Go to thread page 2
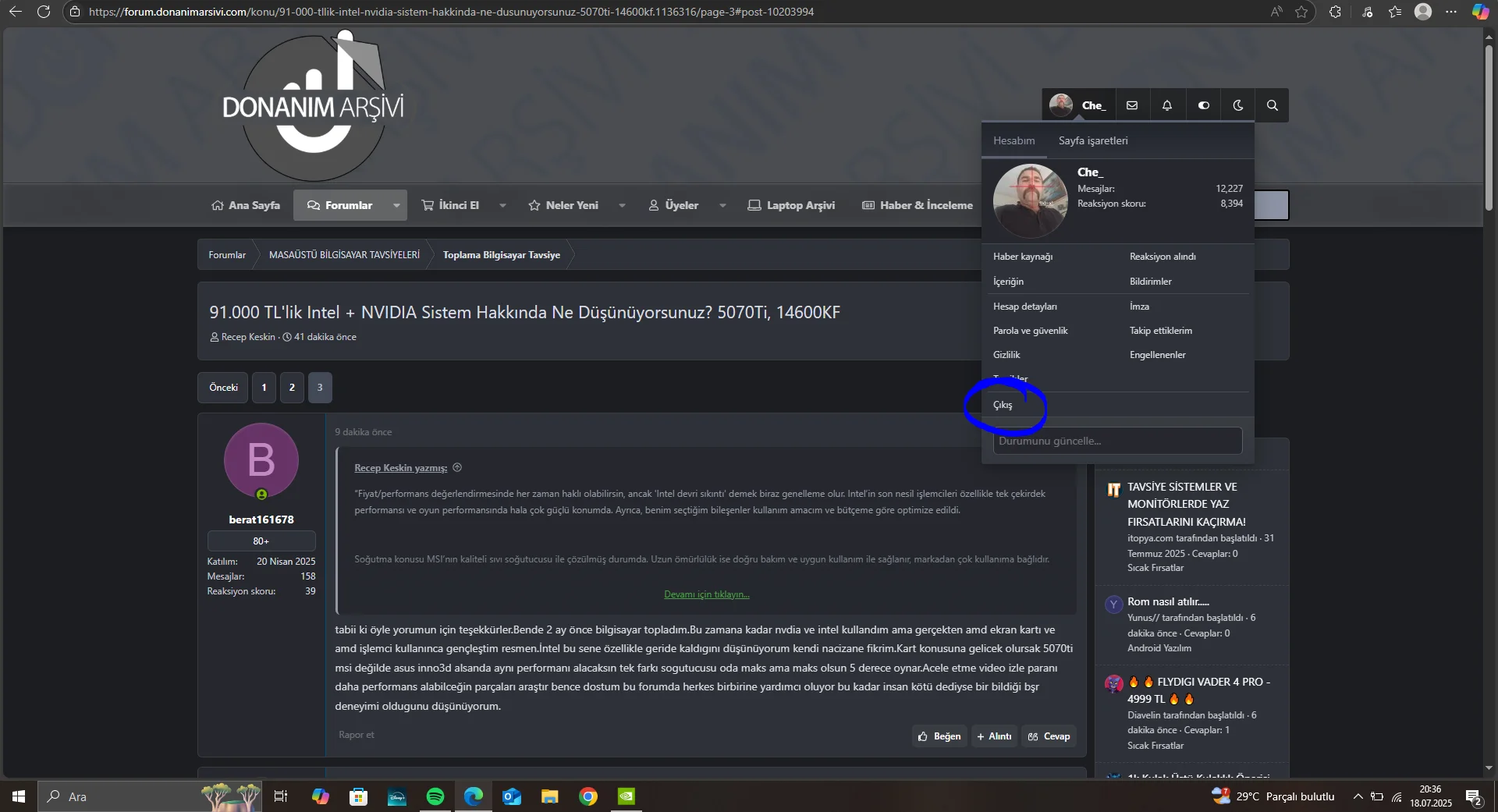 (292, 388)
